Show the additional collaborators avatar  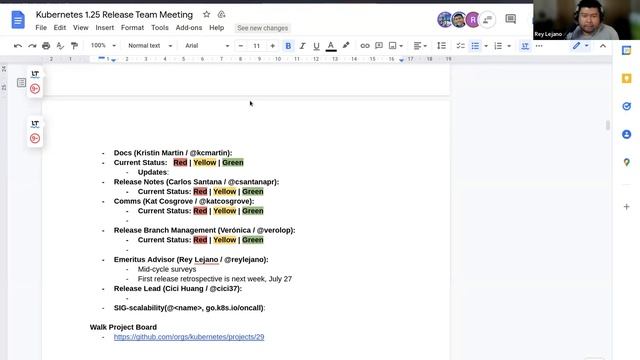pos(487,20)
